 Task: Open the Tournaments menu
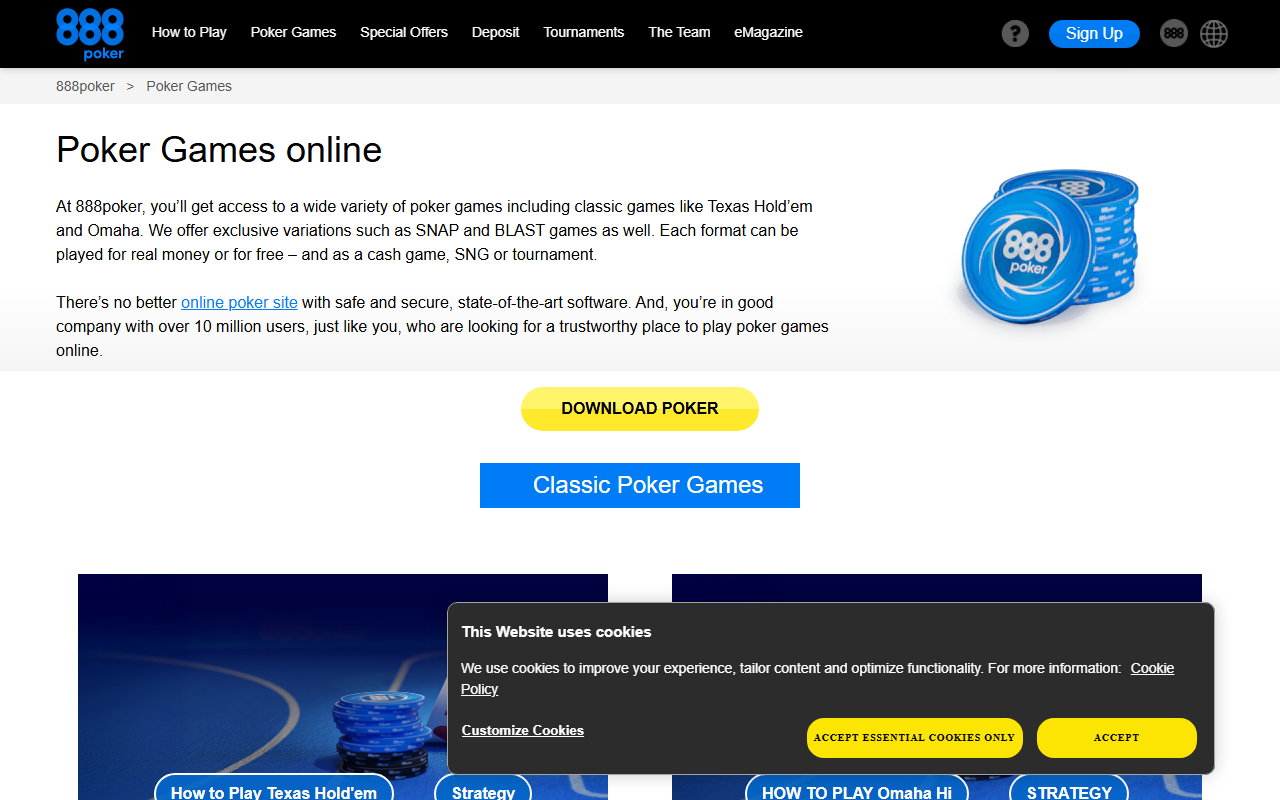click(584, 32)
